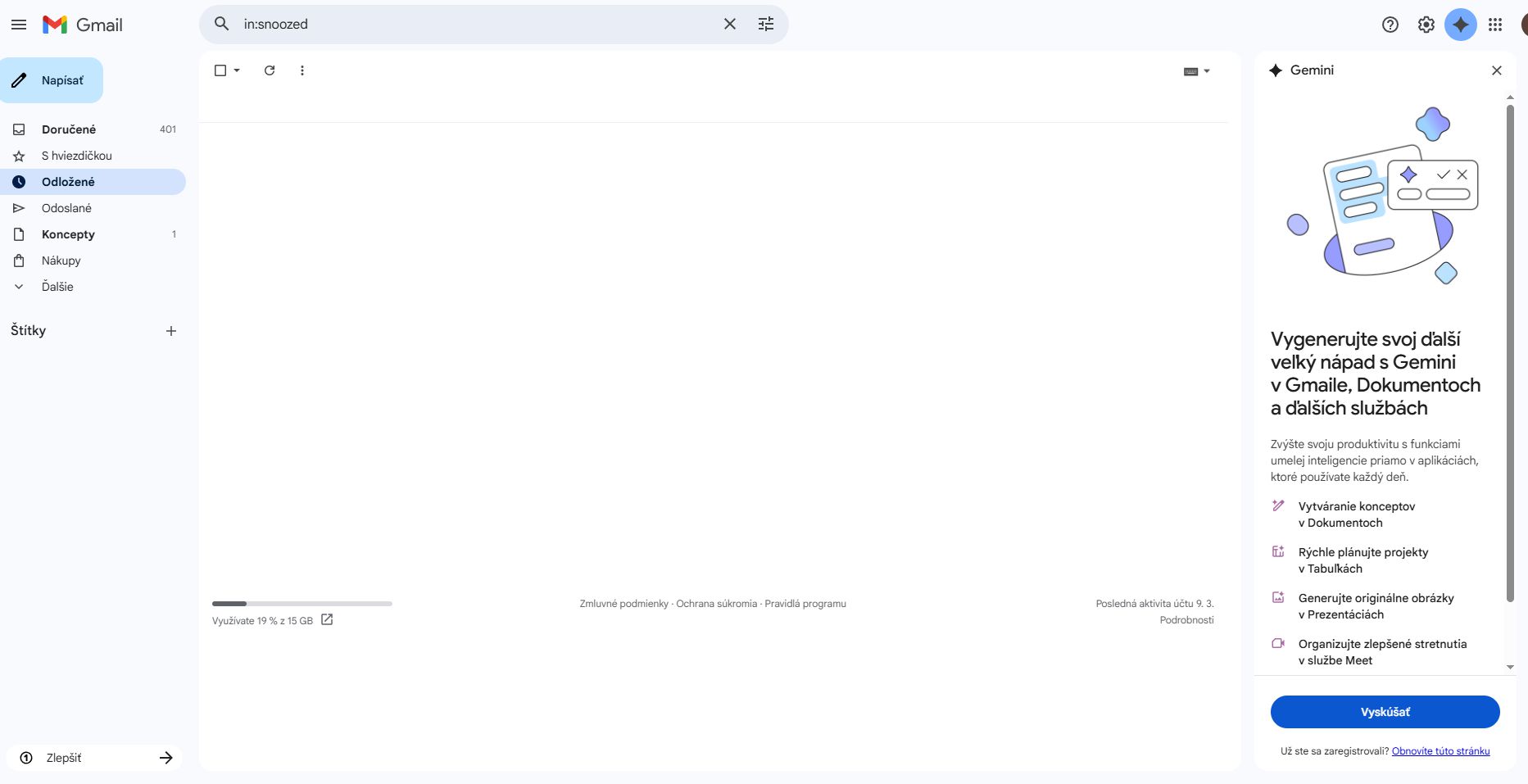Screen dimensions: 1528x784
Task: Clear the search with the X icon
Action: coord(730,25)
